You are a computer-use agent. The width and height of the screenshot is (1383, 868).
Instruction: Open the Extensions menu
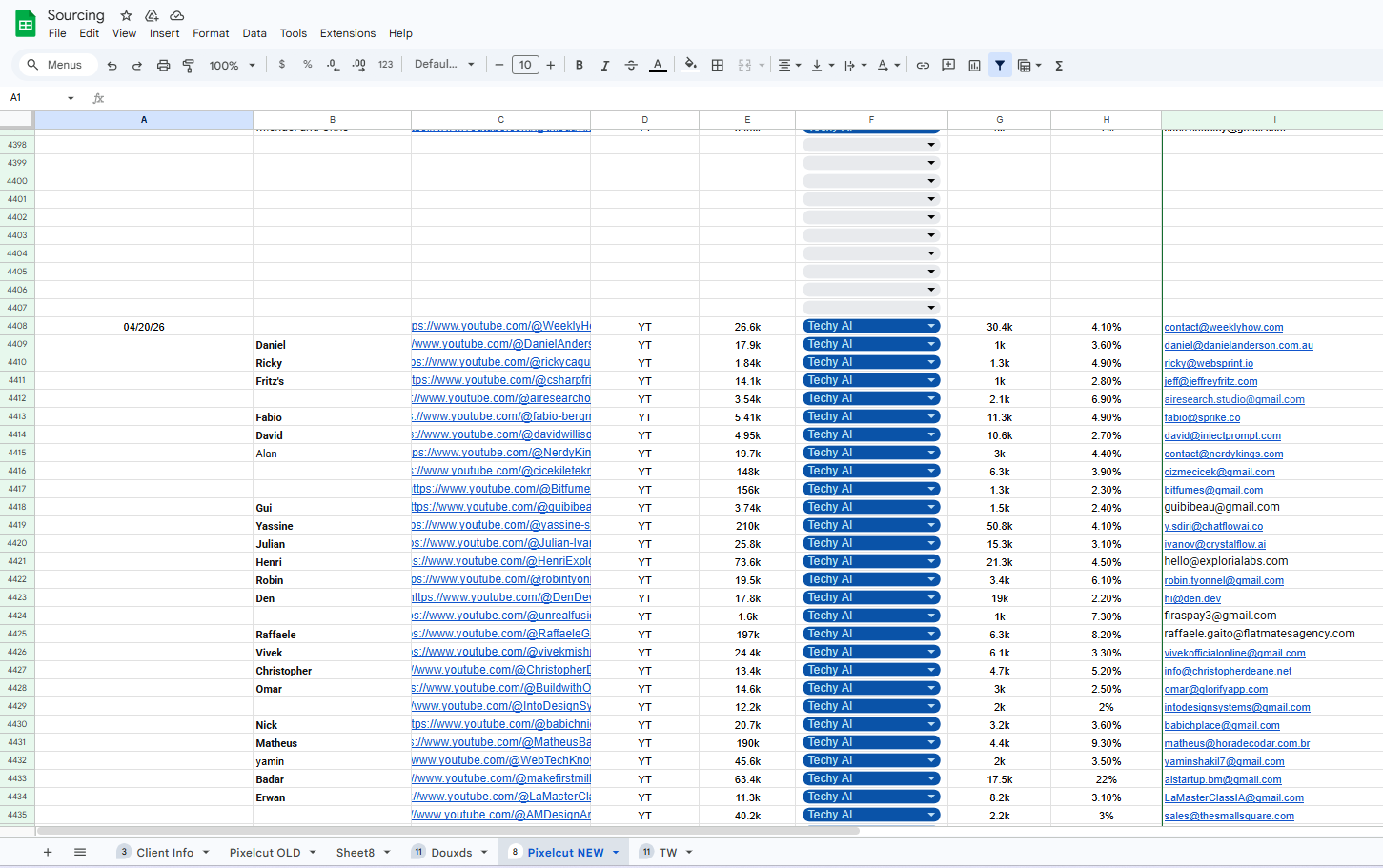348,33
